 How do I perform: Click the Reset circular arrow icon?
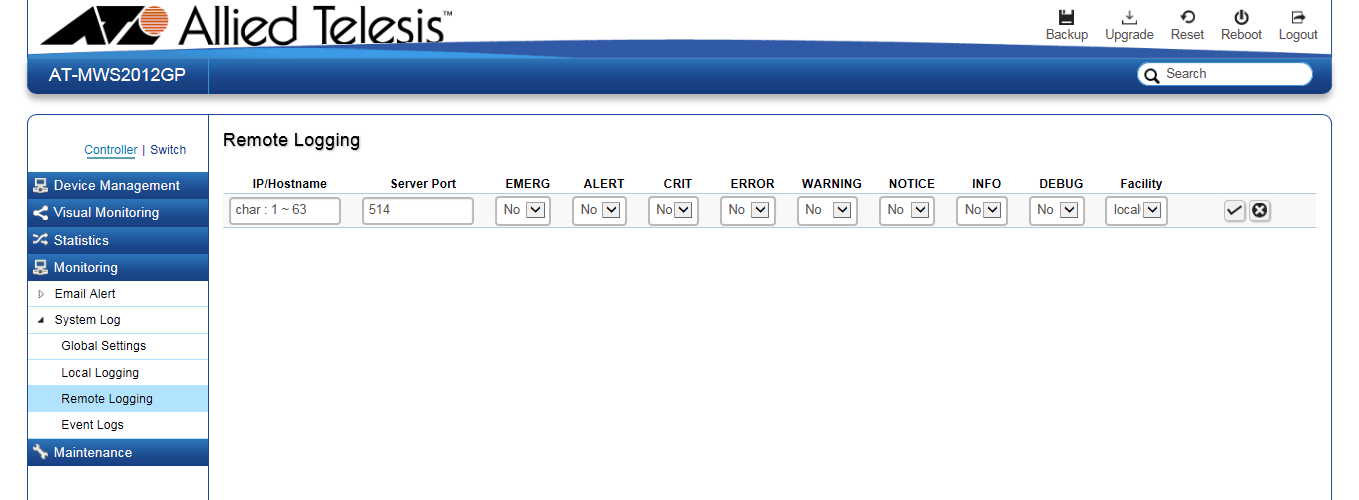(x=1187, y=17)
